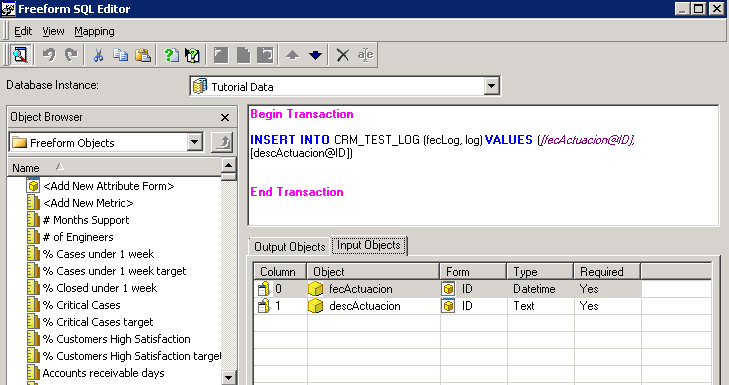Click the Redo toolbar button
729x385 pixels.
pyautogui.click(x=71, y=55)
